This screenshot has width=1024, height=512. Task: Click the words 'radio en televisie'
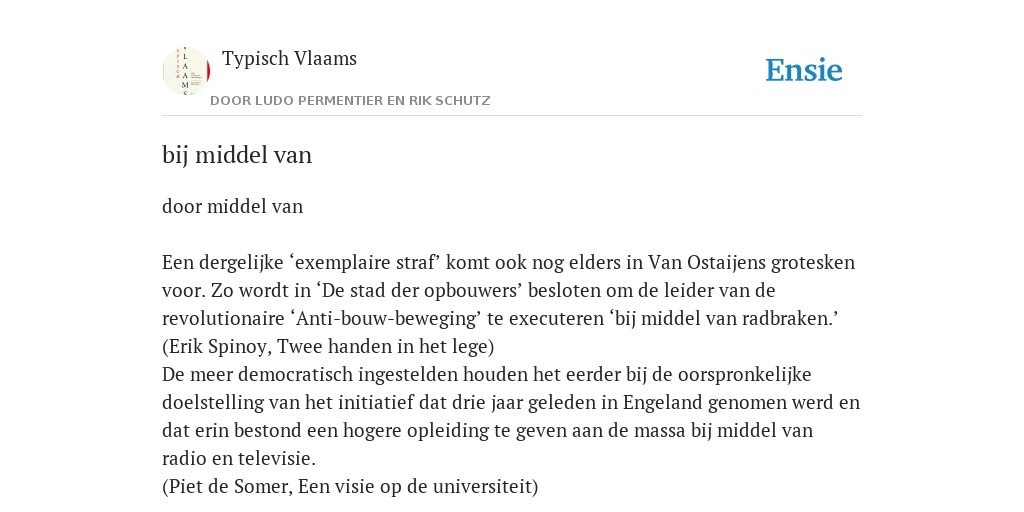(x=238, y=458)
